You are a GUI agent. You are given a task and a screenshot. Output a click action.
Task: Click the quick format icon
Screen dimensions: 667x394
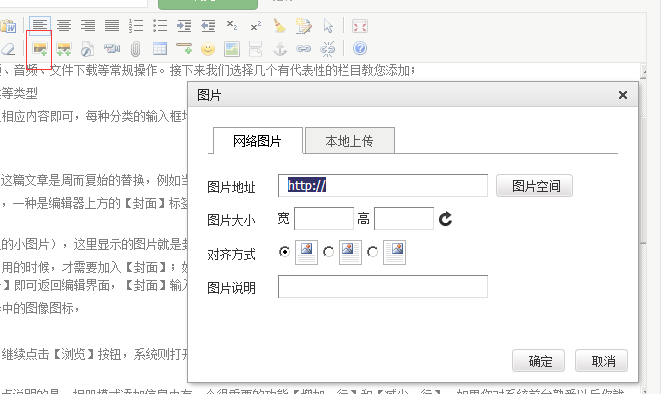304,26
